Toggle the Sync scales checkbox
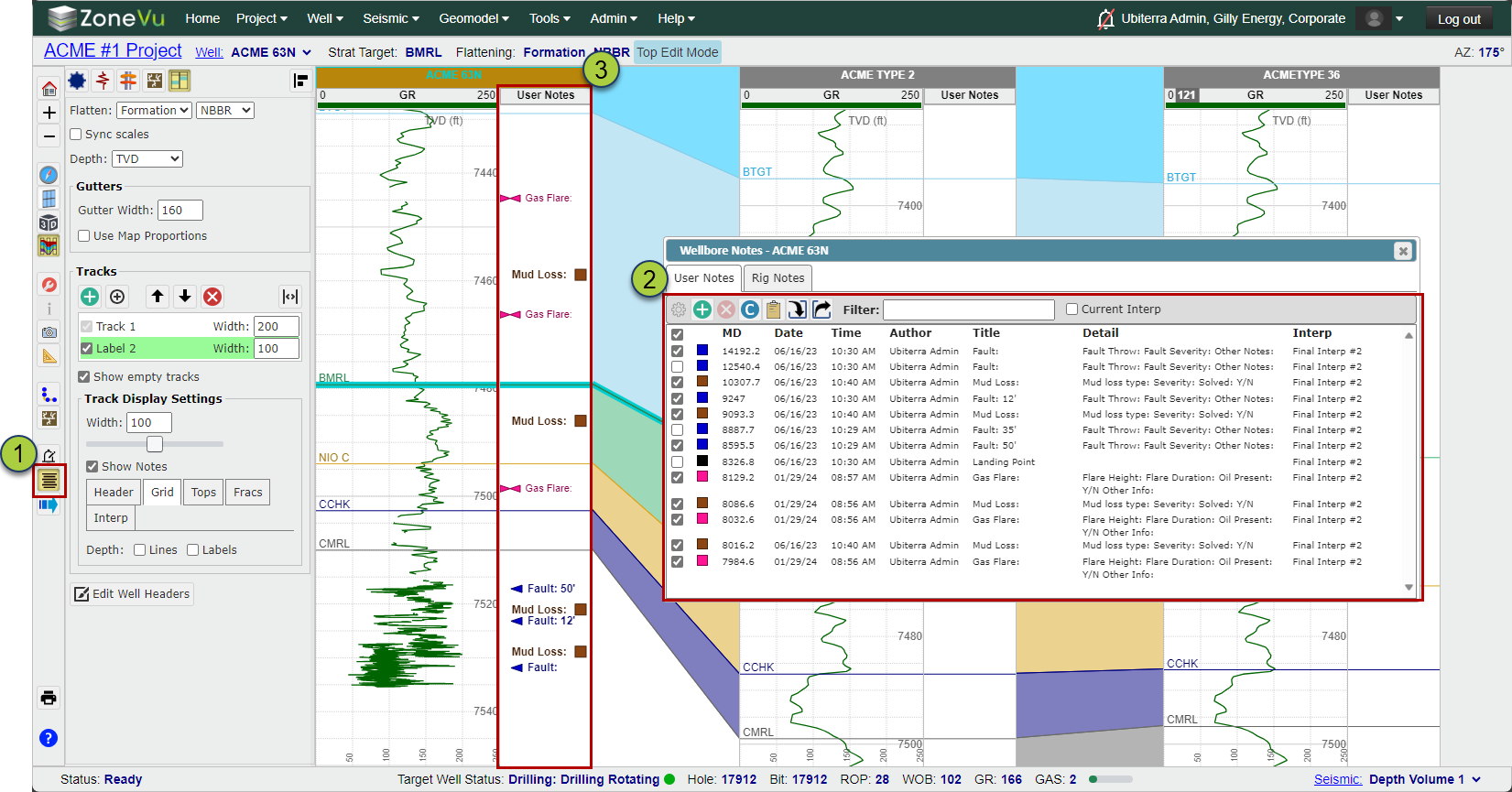This screenshot has height=792, width=1512. pos(76,135)
